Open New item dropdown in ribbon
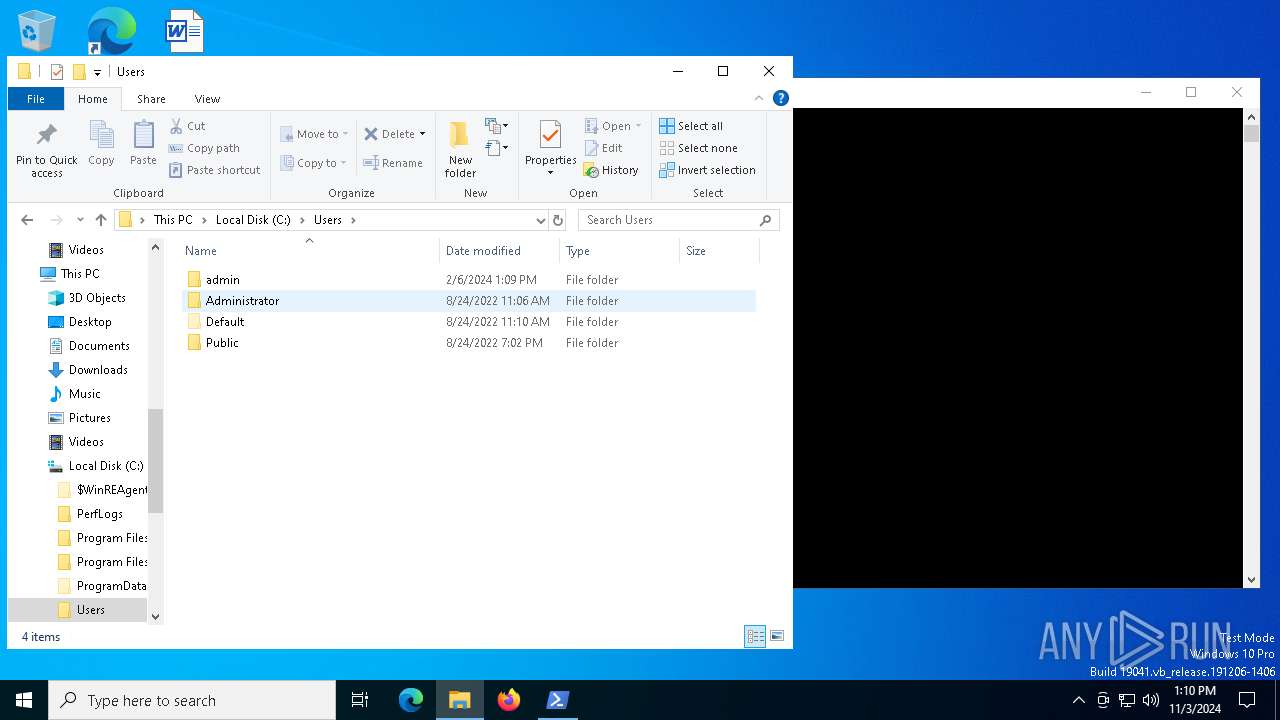Screen dimensions: 1280x720 coord(497,126)
